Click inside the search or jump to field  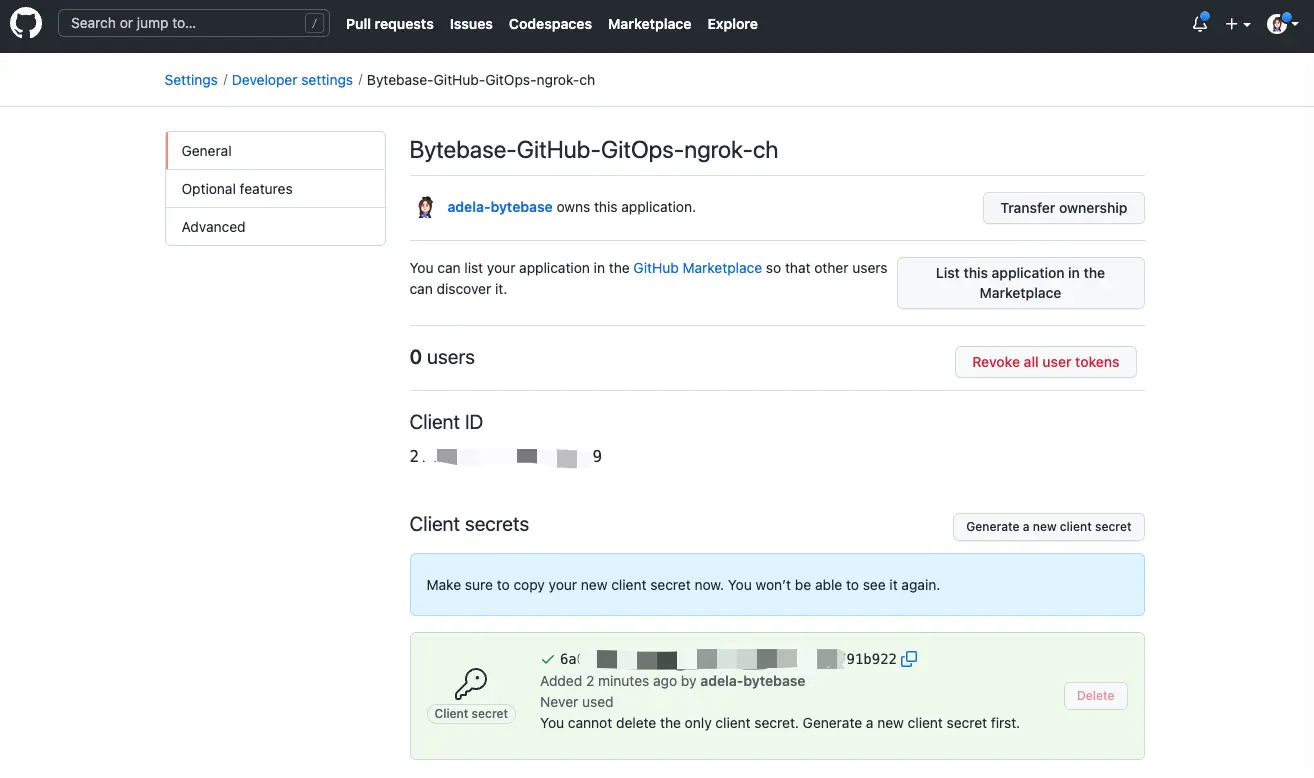click(x=180, y=21)
